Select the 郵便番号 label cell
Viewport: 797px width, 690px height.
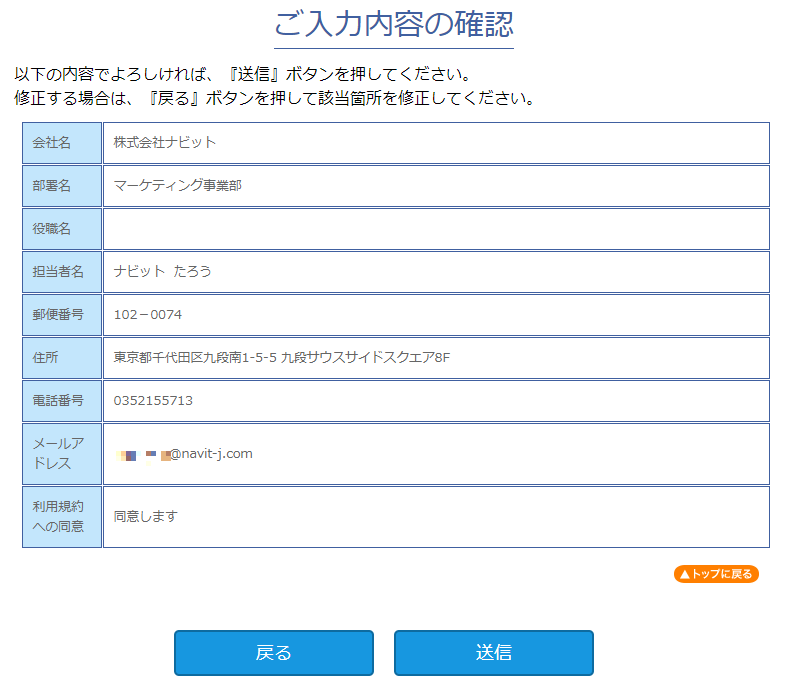(62, 315)
